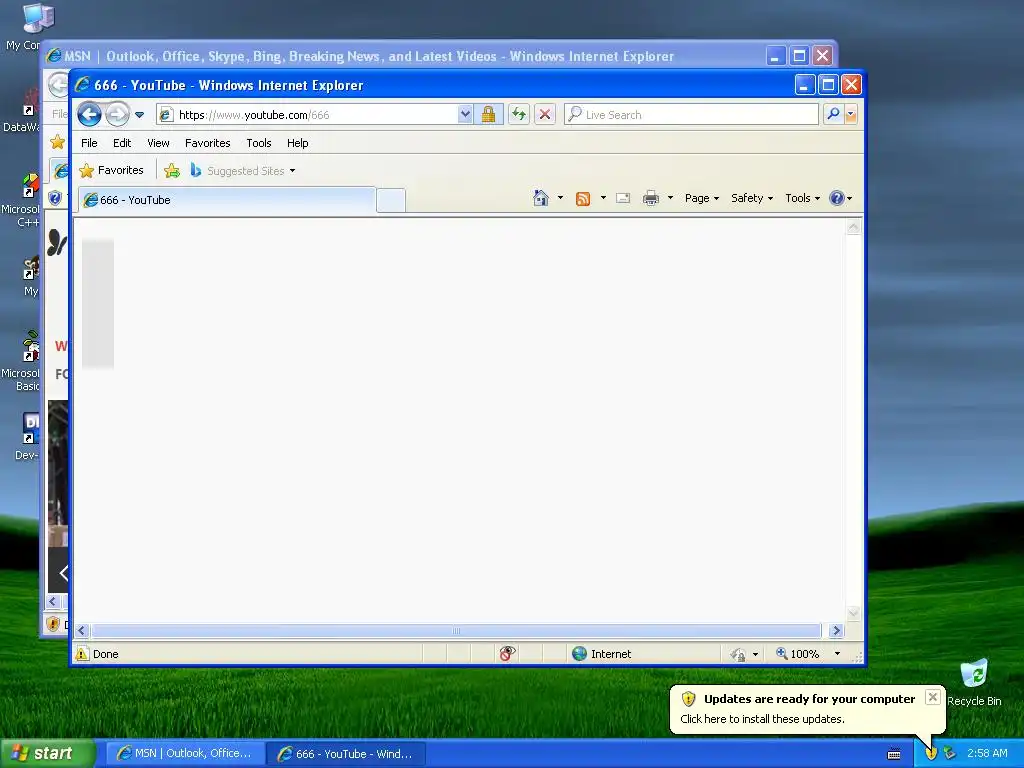Click the horizontal scrollbar left arrow
Image resolution: width=1024 pixels, height=768 pixels.
(x=82, y=631)
